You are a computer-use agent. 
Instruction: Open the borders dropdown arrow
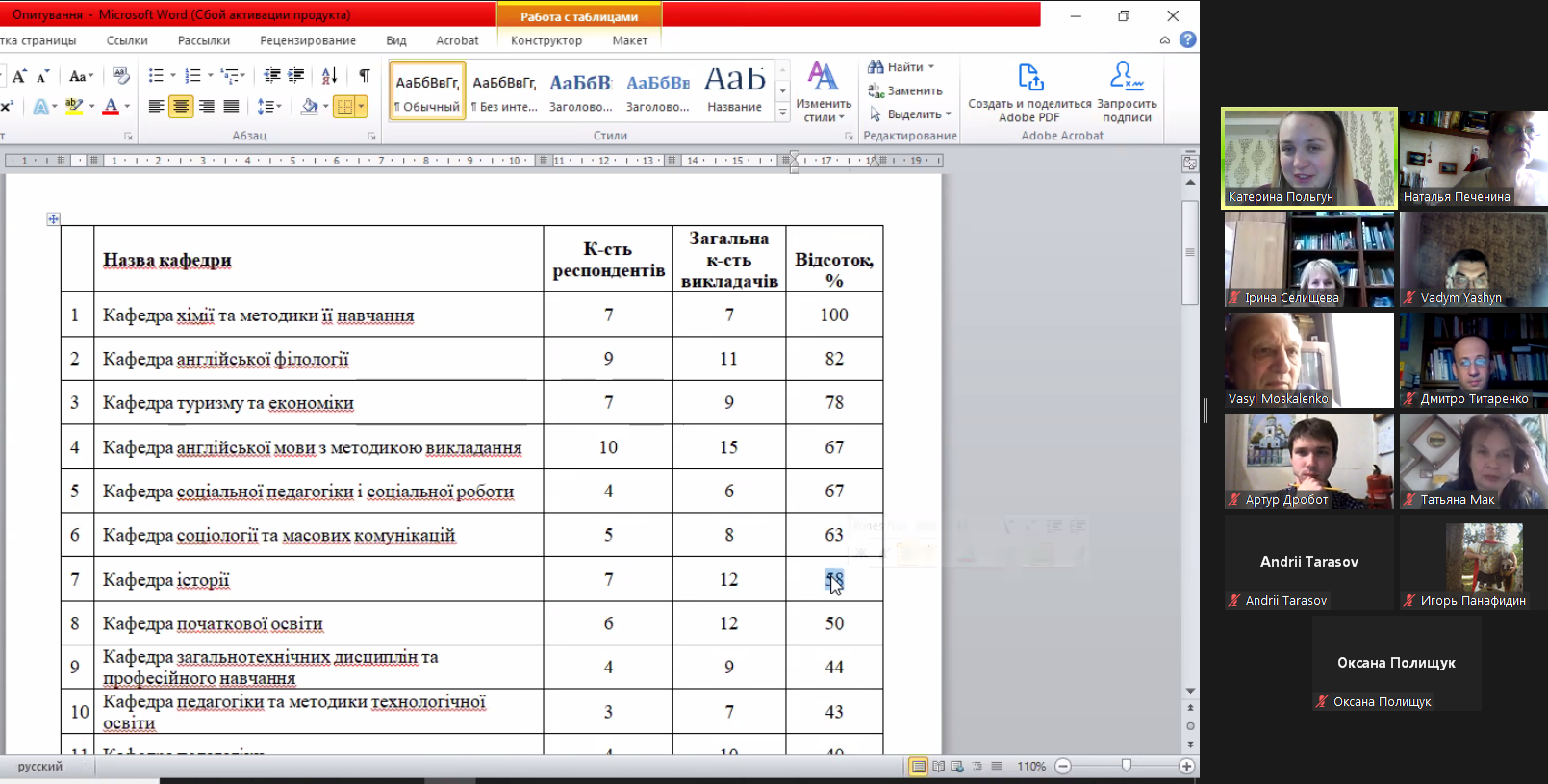tap(361, 107)
